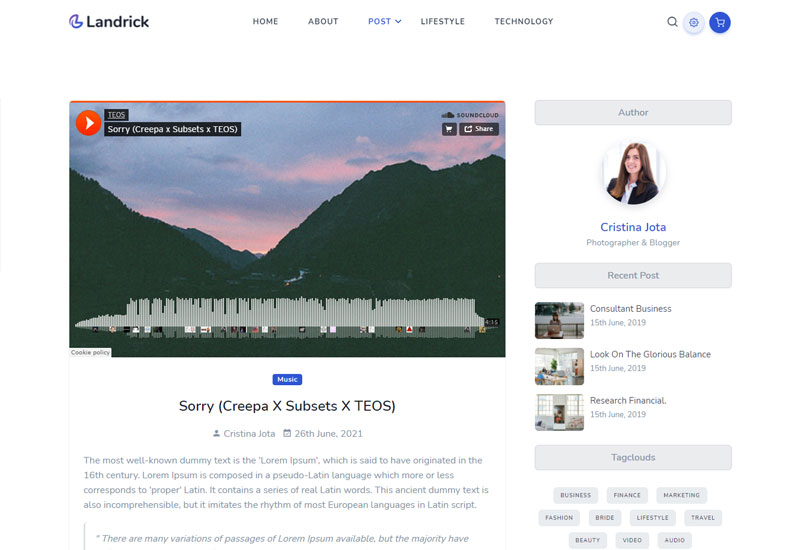Open the Cookie policy link

[x=90, y=353]
